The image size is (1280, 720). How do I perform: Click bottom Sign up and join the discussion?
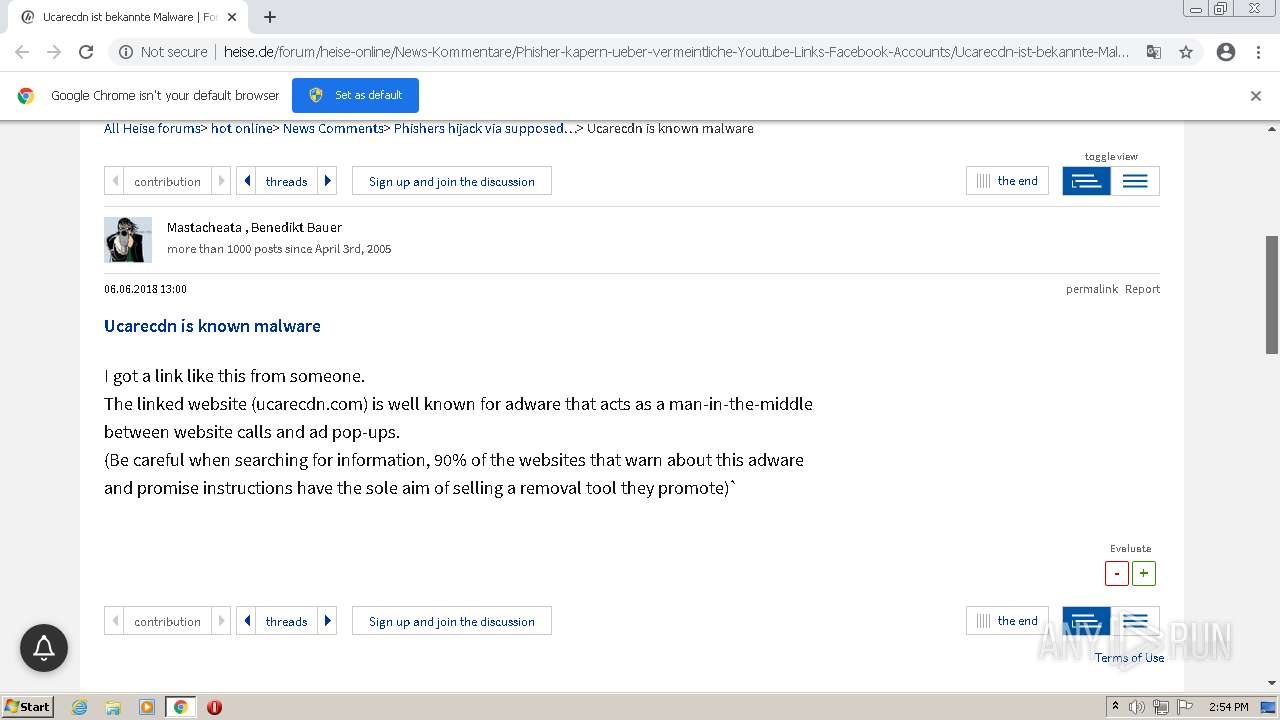click(452, 621)
